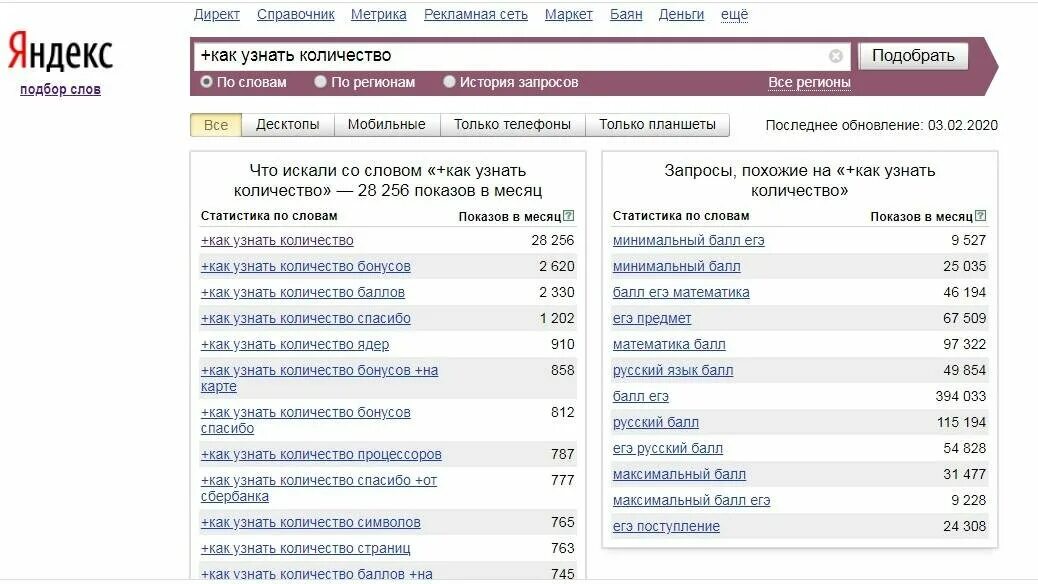Open the 'ещё' dropdown in top navigation
Screen dimensions: 1038x584
[x=734, y=15]
